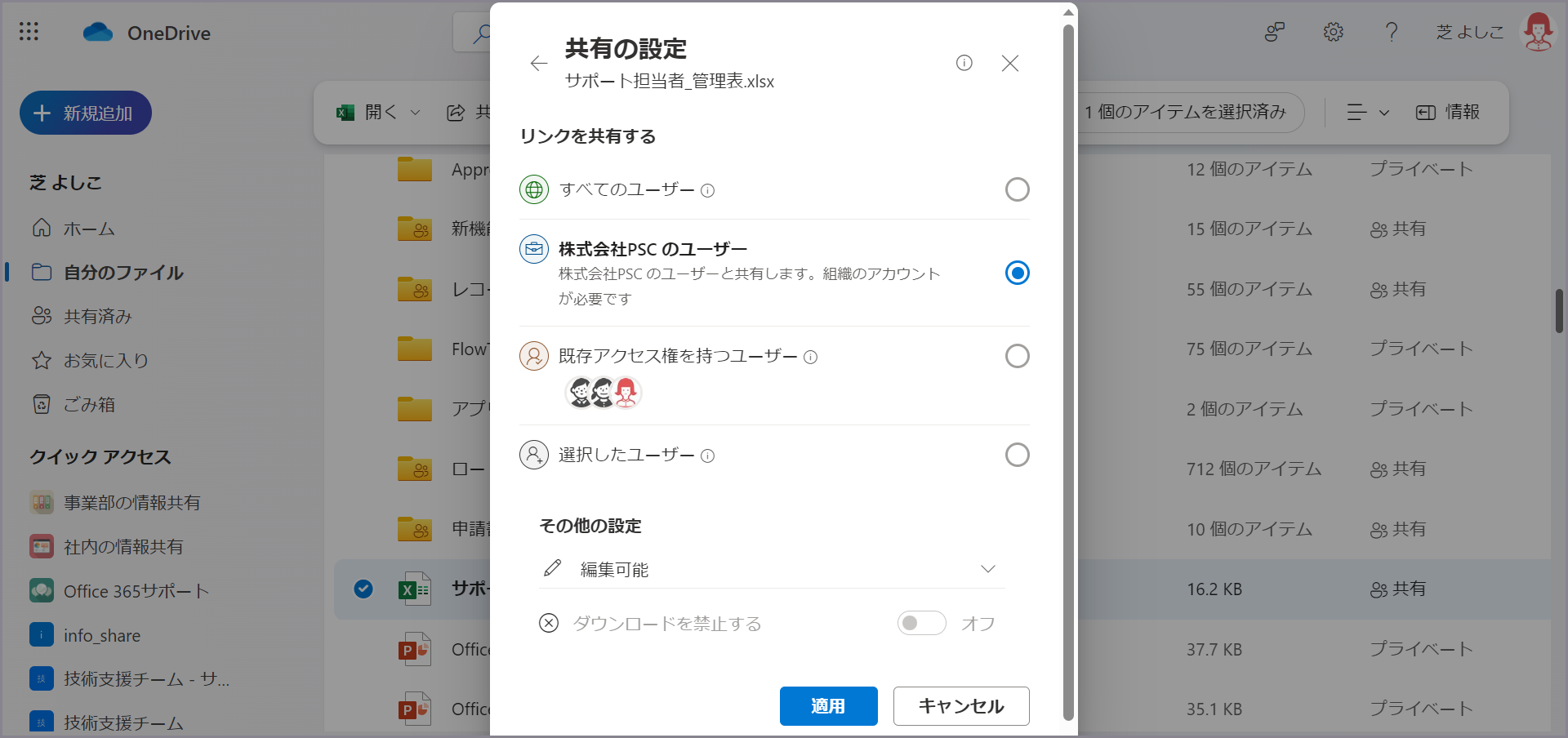Viewport: 1568px width, 738px height.
Task: Close the 共有の設定 dialog
Action: pos(1010,63)
